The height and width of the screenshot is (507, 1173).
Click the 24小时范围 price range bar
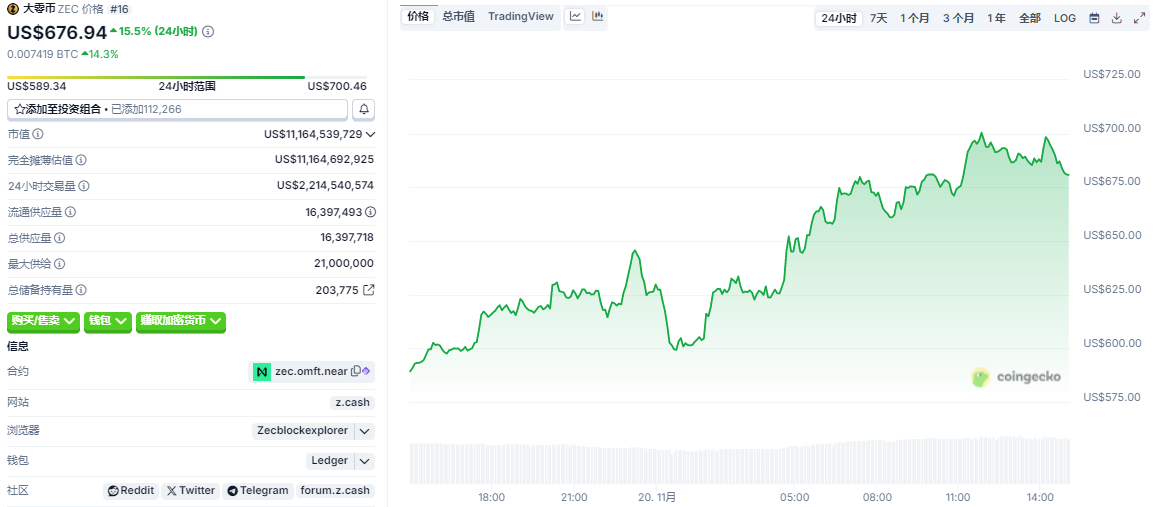(x=156, y=77)
